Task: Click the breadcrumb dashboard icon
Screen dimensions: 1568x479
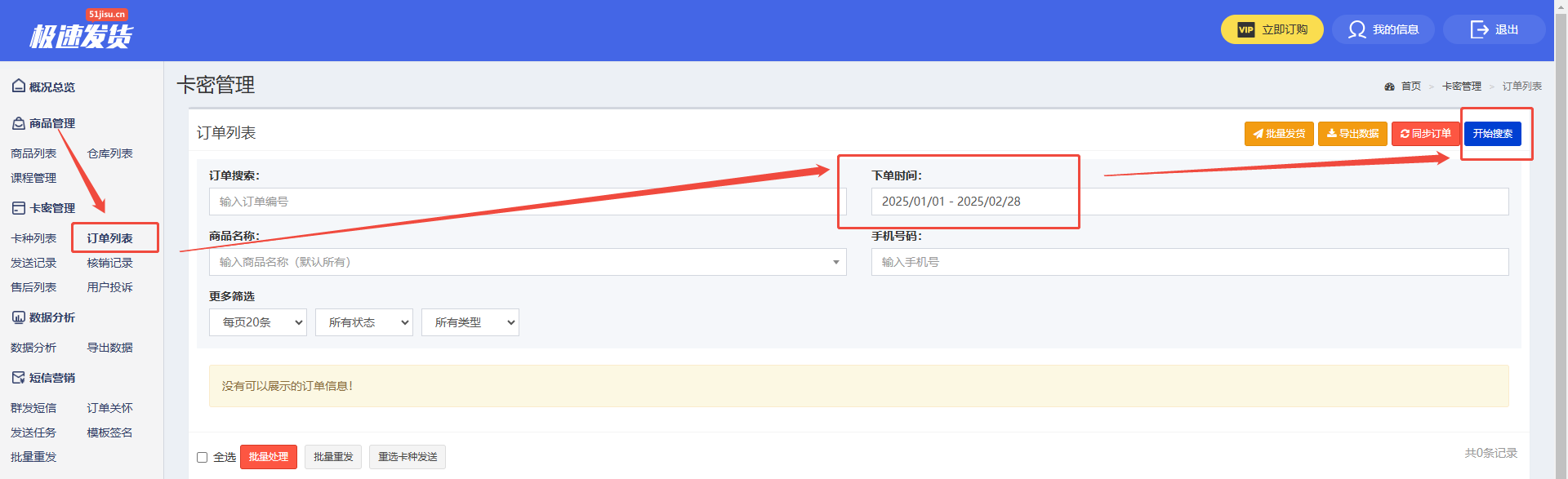Action: [1389, 86]
